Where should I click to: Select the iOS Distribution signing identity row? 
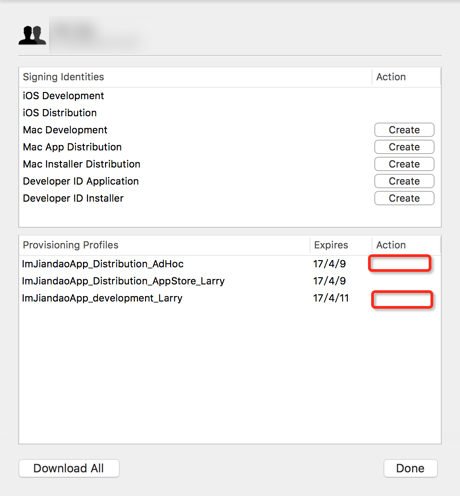[230, 113]
